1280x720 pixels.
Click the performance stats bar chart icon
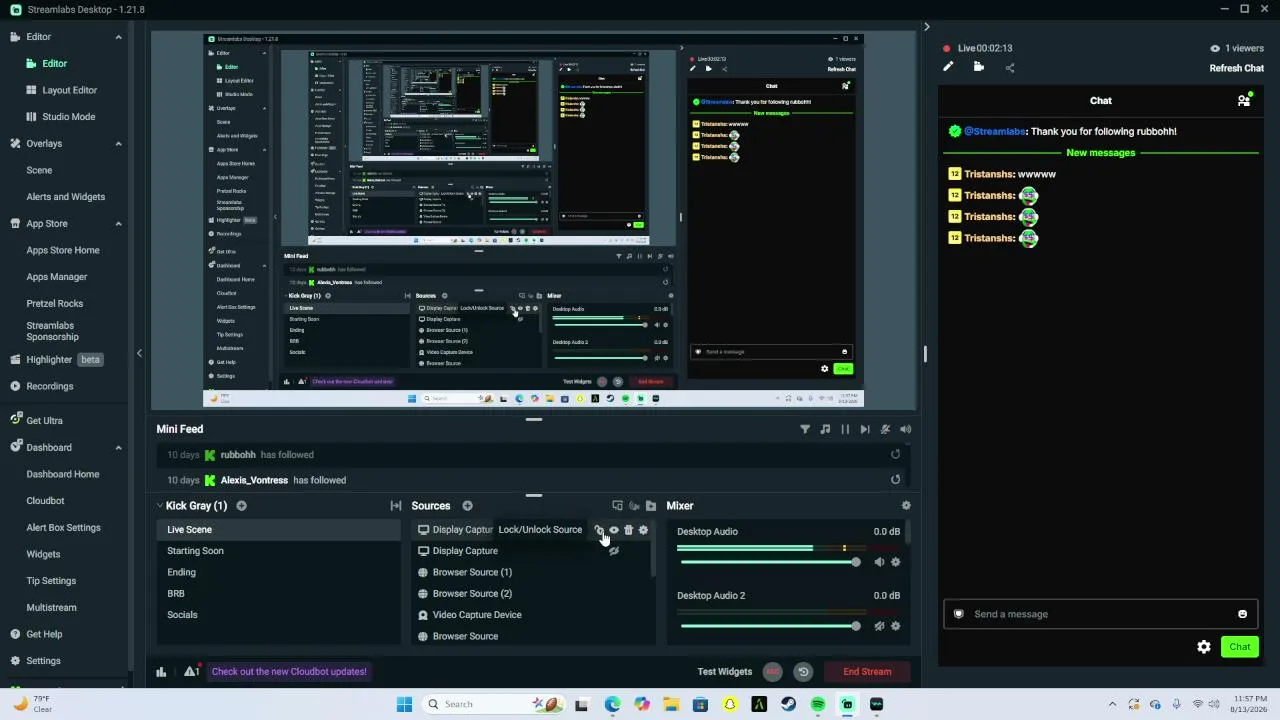[x=161, y=672]
